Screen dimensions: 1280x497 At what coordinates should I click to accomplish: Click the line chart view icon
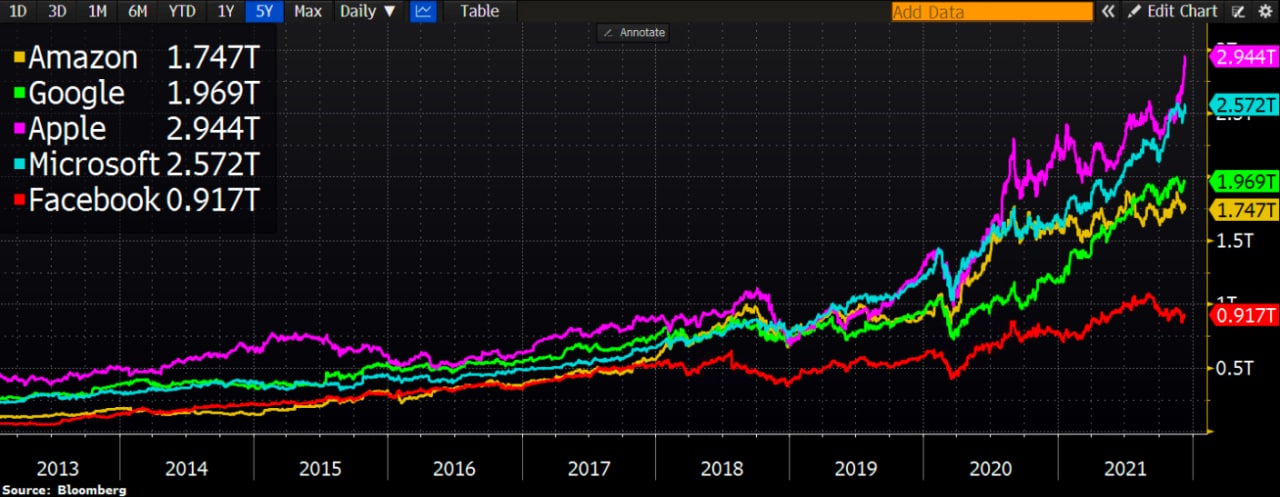(424, 11)
